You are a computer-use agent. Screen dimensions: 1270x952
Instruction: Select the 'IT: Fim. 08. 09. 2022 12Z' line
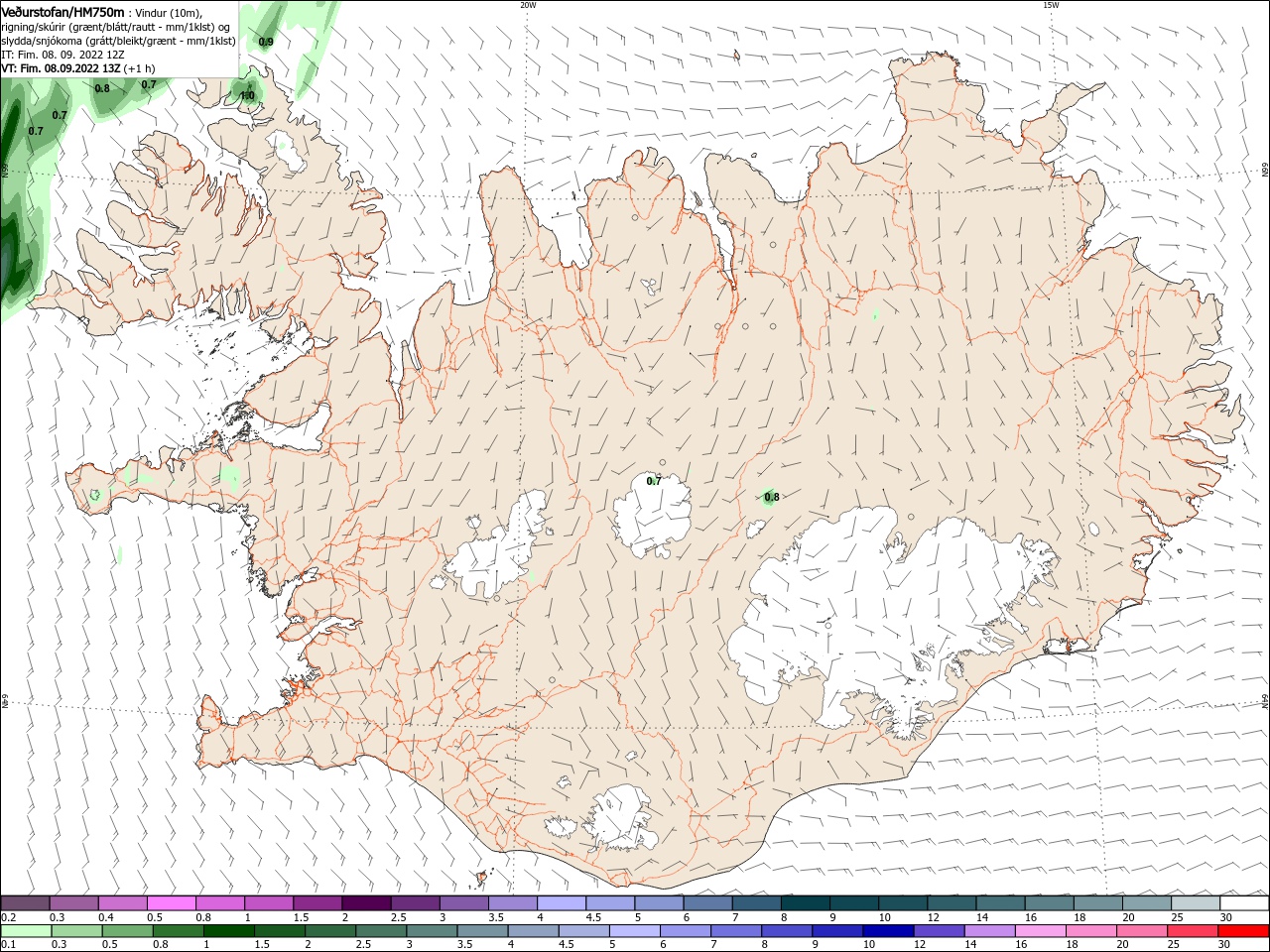click(63, 55)
